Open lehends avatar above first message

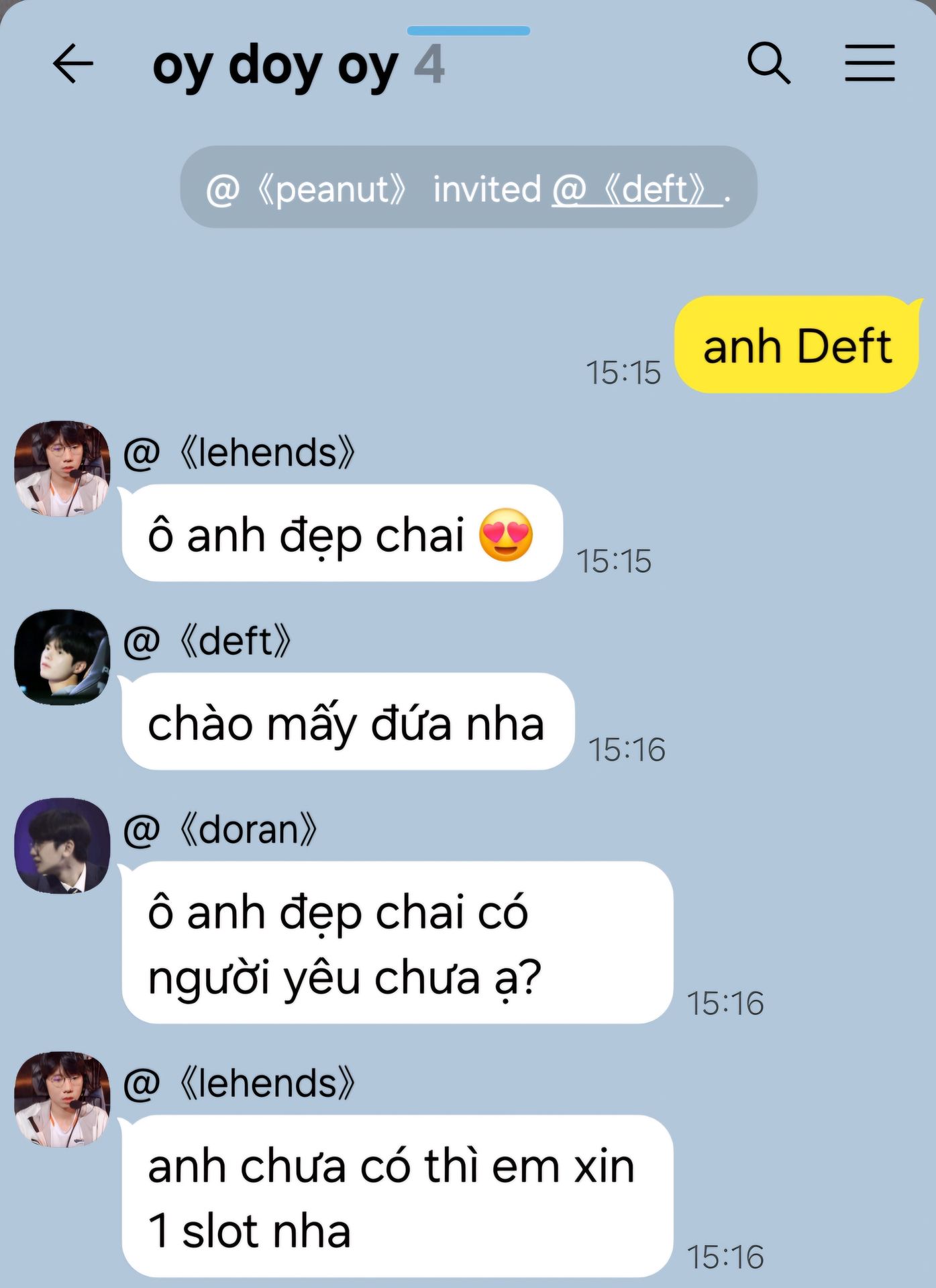click(x=62, y=469)
